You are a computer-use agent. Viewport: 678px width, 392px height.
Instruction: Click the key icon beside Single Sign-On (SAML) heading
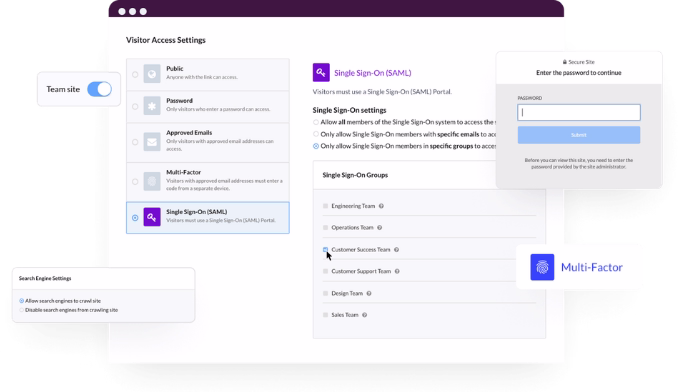(x=321, y=73)
